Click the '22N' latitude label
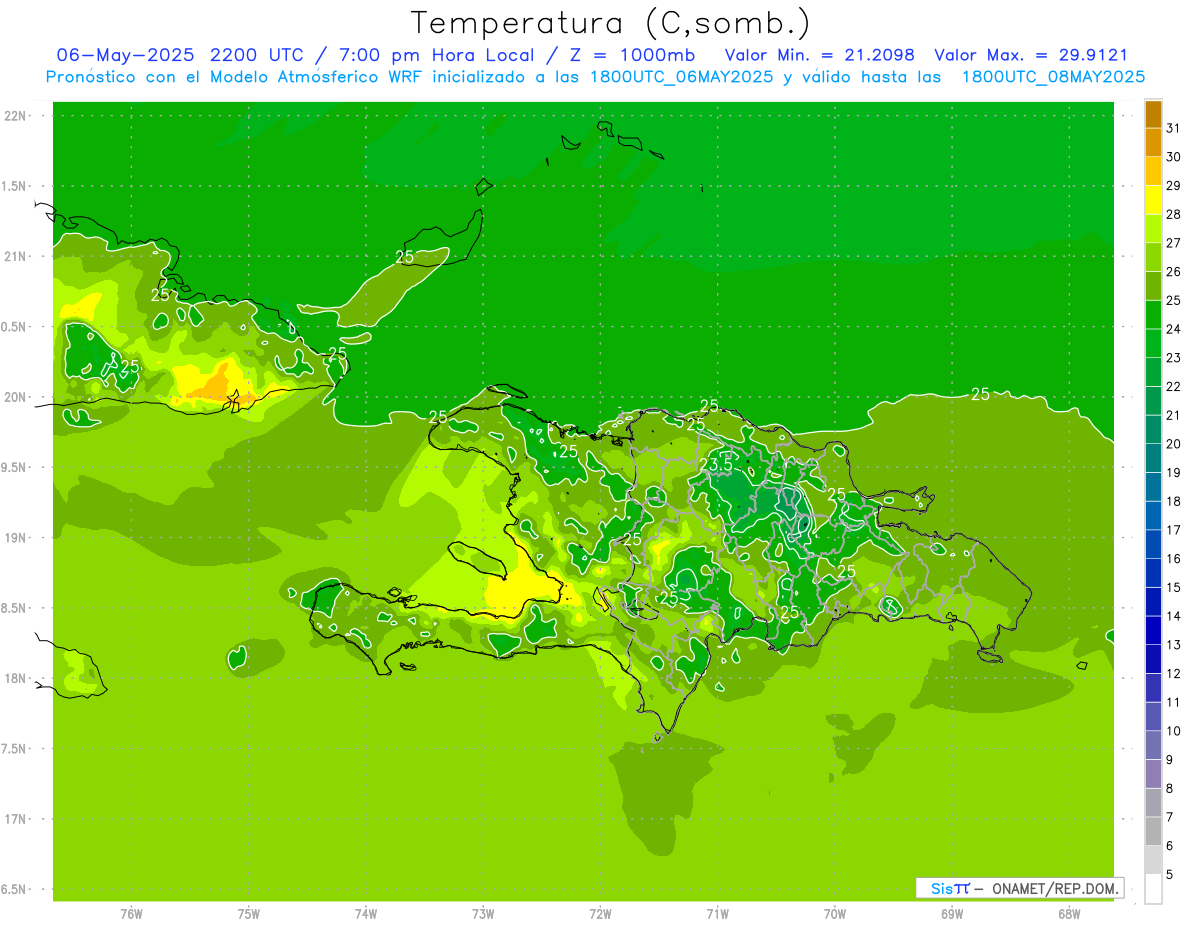 click(16, 116)
